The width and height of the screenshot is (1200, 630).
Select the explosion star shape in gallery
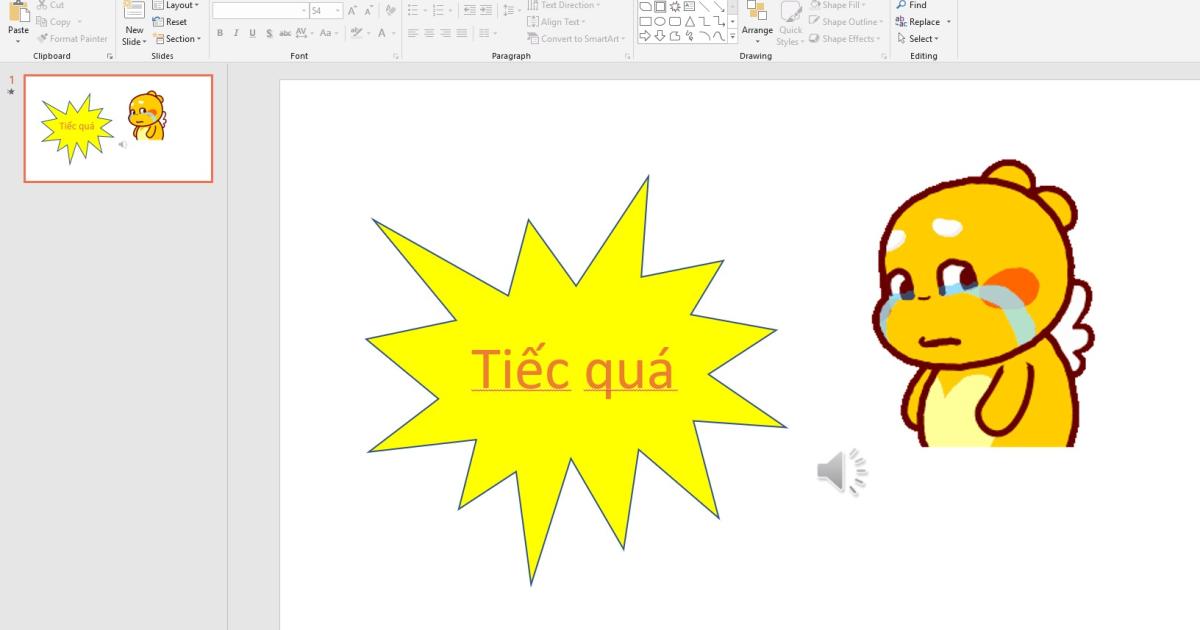tap(675, 6)
